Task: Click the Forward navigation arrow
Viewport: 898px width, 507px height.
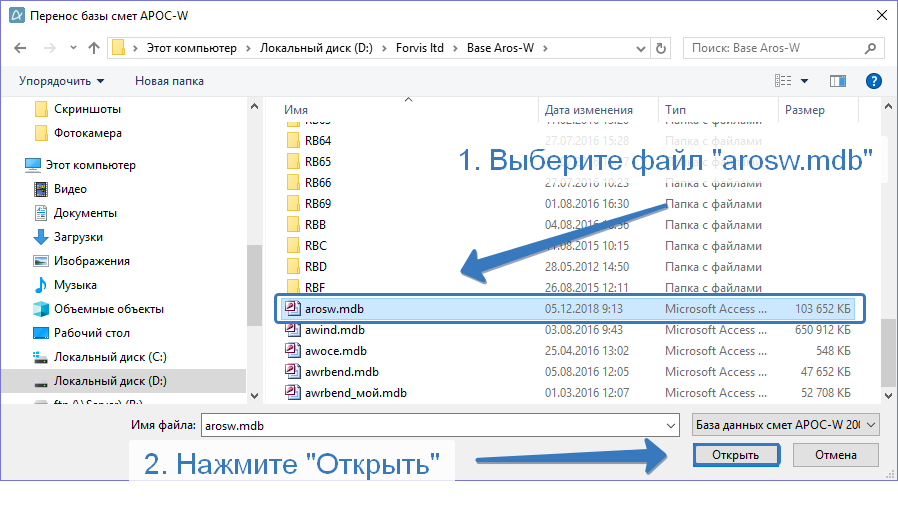Action: coord(50,48)
